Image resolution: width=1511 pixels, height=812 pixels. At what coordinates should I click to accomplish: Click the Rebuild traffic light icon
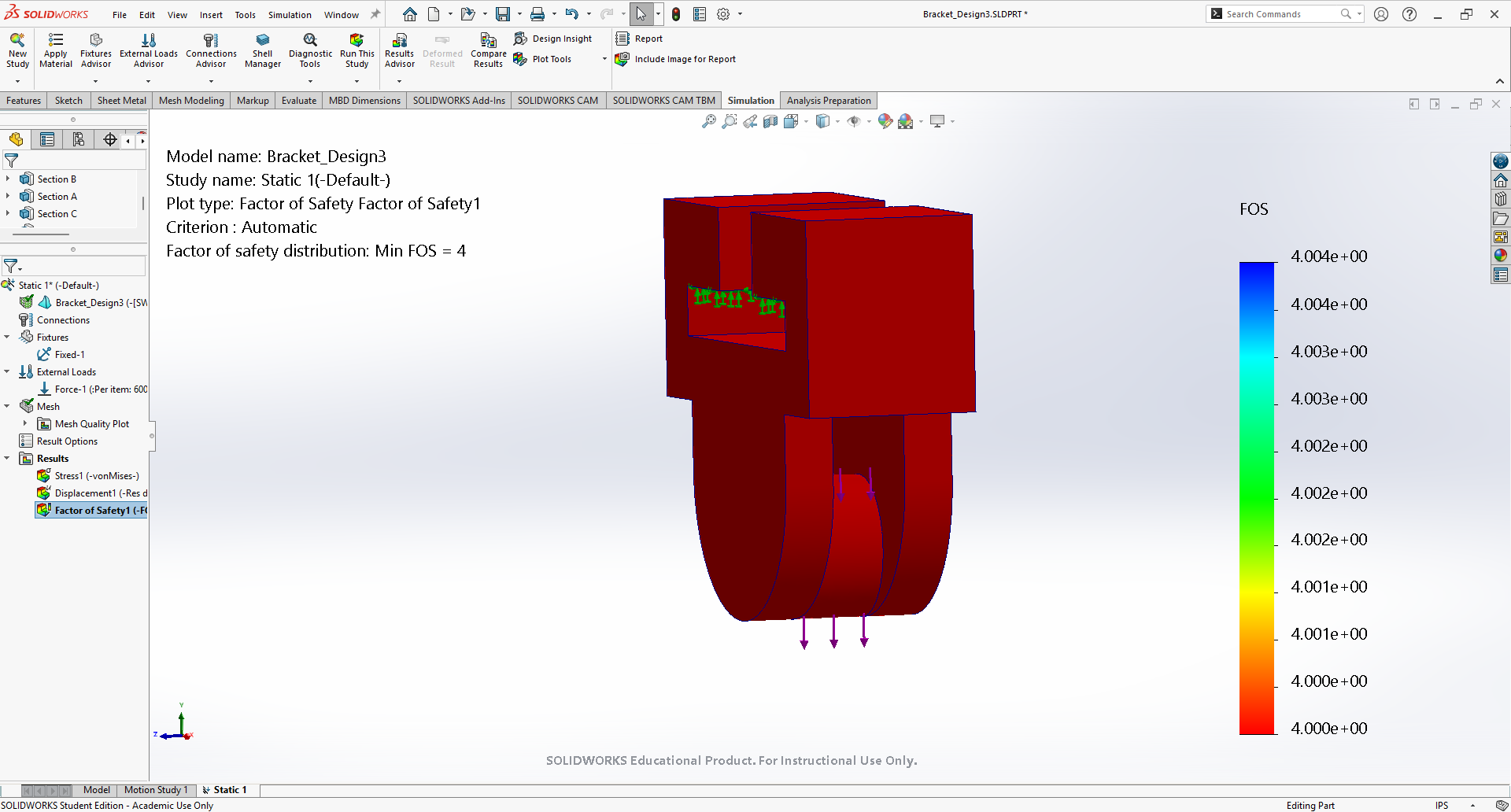click(x=676, y=14)
